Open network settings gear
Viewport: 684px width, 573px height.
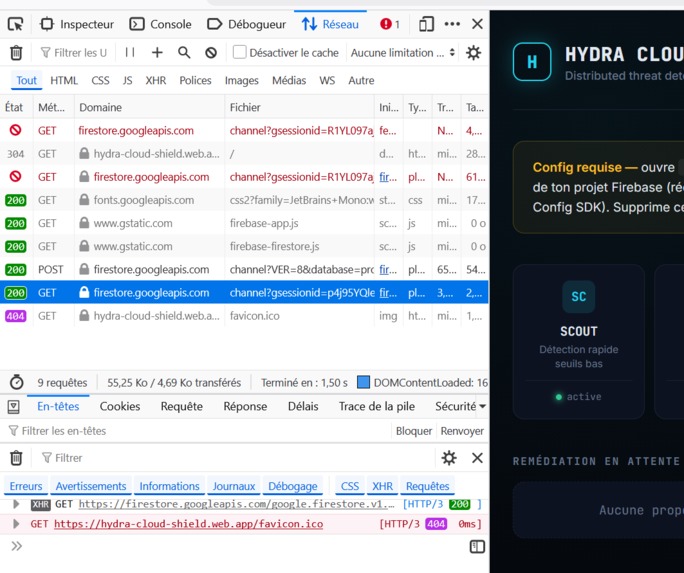coord(473,53)
